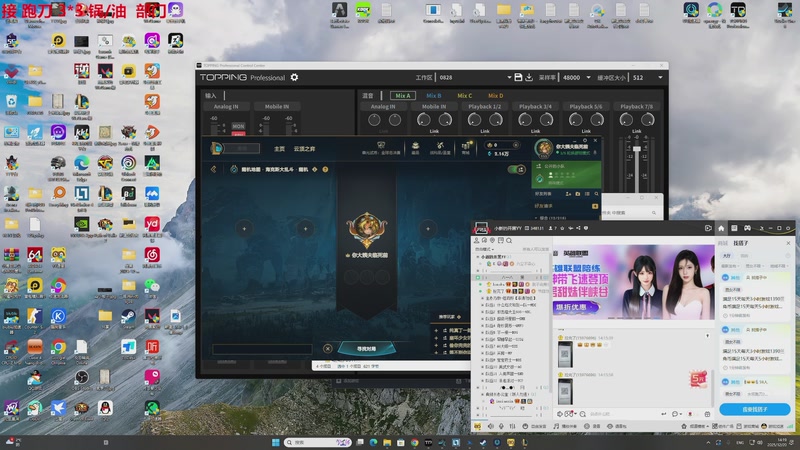
Task: Click the left Mobile IN mixer knob
Action: tap(423, 120)
